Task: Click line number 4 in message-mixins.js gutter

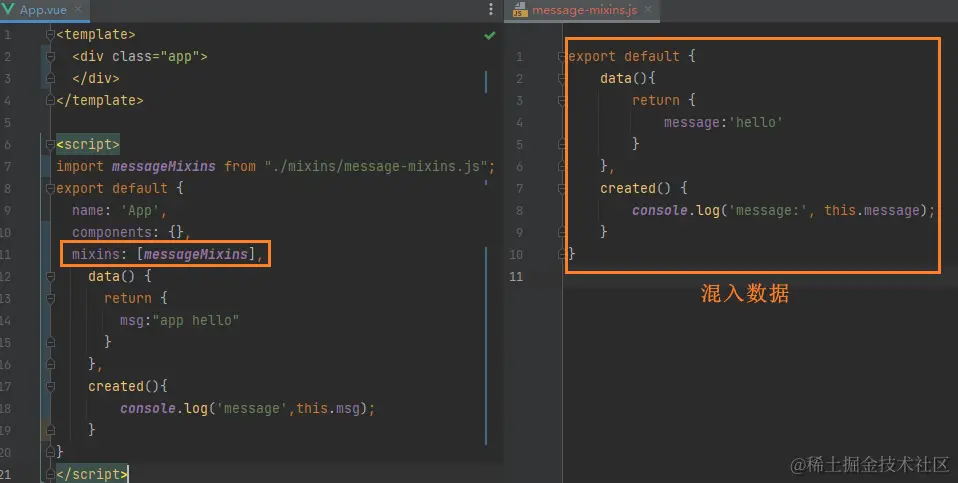Action: point(519,123)
